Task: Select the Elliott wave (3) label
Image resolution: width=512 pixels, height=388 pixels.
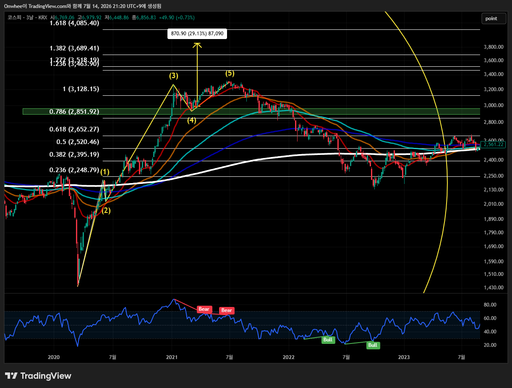Action: pyautogui.click(x=173, y=76)
